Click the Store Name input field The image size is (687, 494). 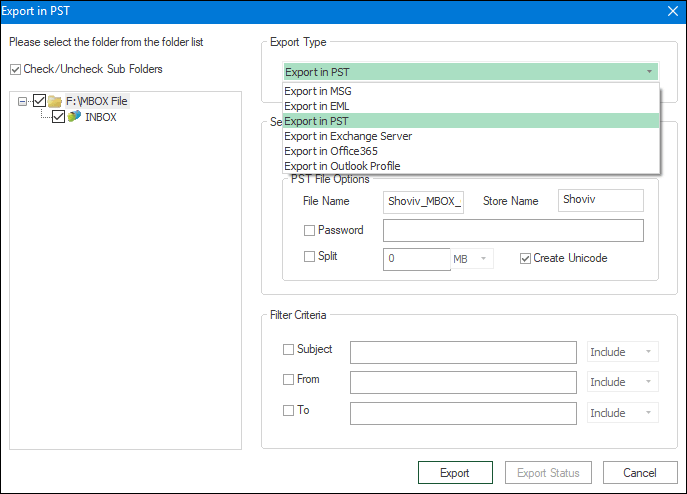(x=601, y=200)
